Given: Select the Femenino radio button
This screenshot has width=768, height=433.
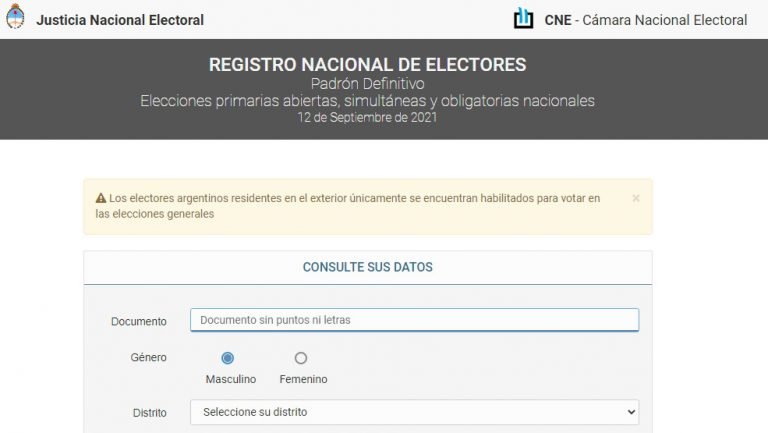Looking at the screenshot, I should click(301, 358).
